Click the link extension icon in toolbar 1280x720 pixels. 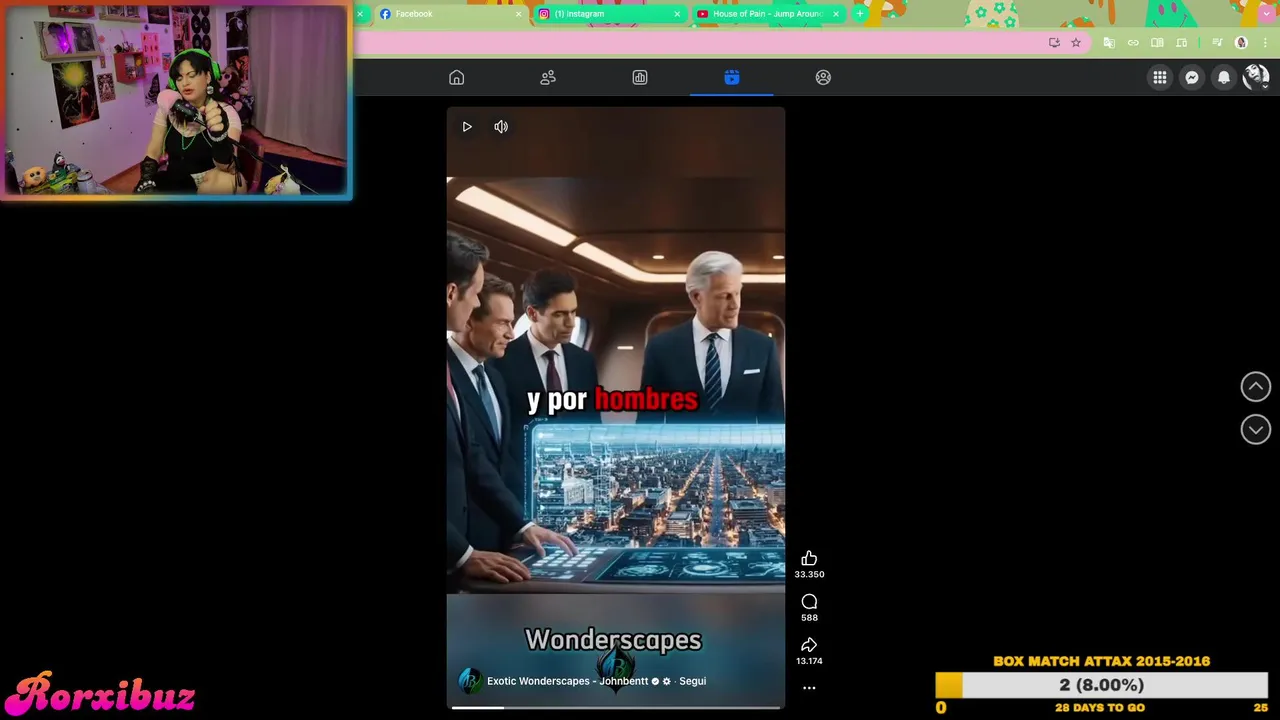coord(1133,43)
